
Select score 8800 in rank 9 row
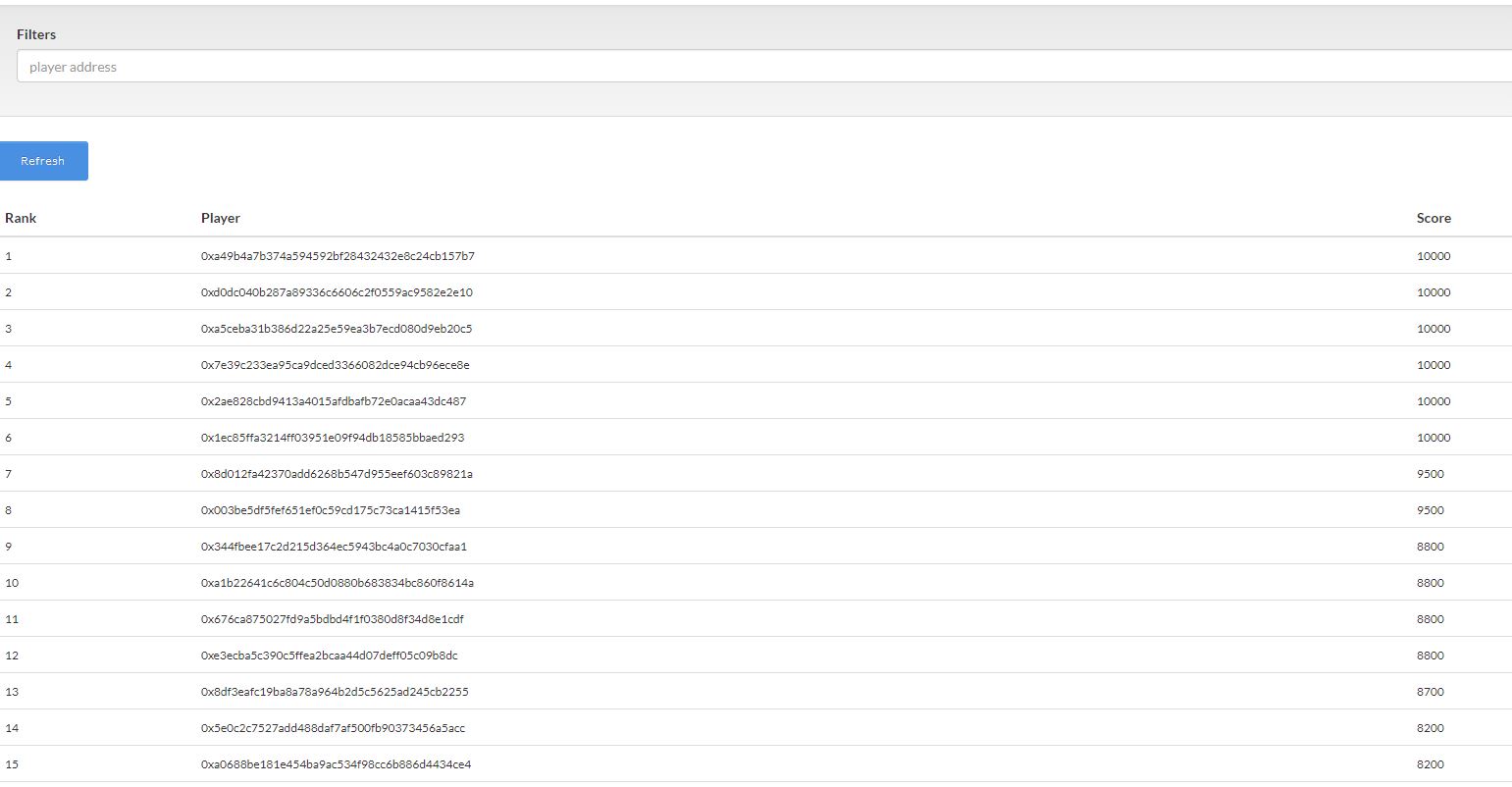click(x=1431, y=547)
